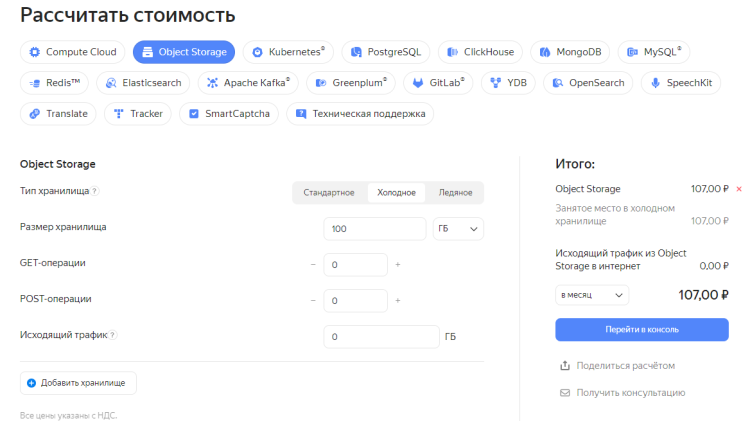Expand the в месяц billing period dropdown
750x421 pixels.
[x=592, y=295]
